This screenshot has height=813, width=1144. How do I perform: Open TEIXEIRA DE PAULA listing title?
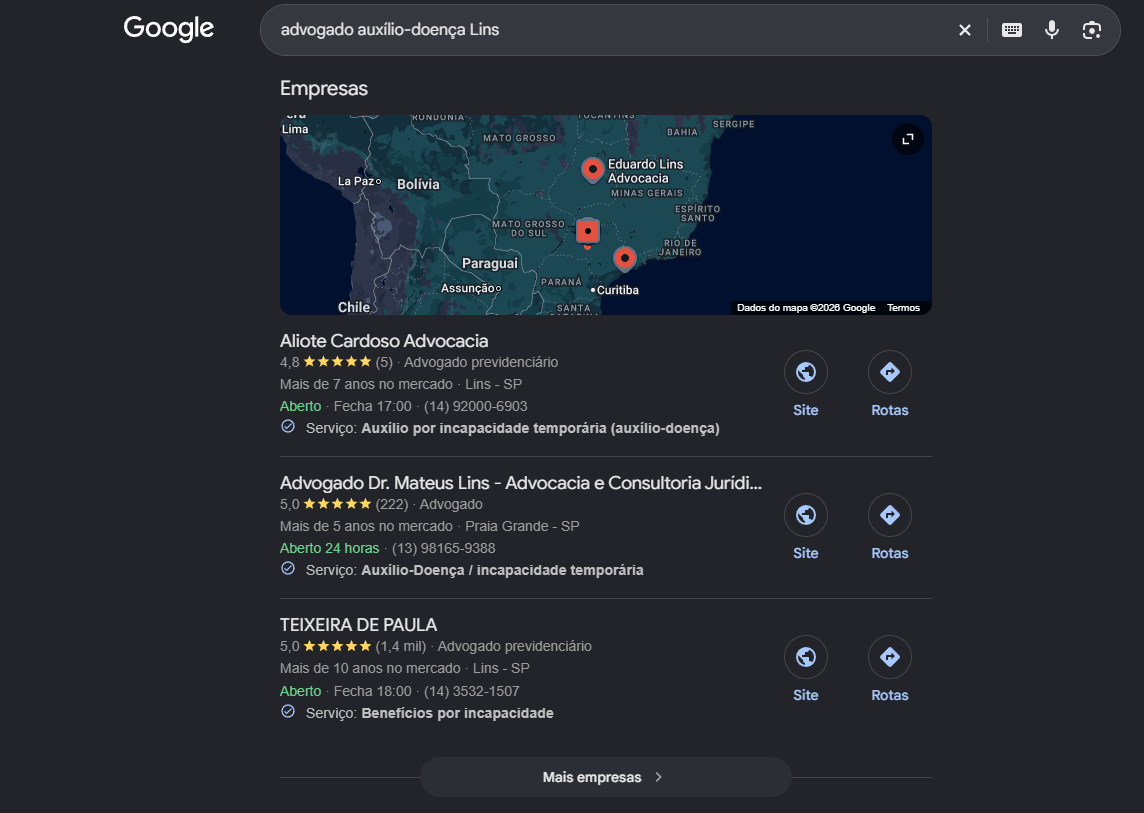pyautogui.click(x=358, y=625)
